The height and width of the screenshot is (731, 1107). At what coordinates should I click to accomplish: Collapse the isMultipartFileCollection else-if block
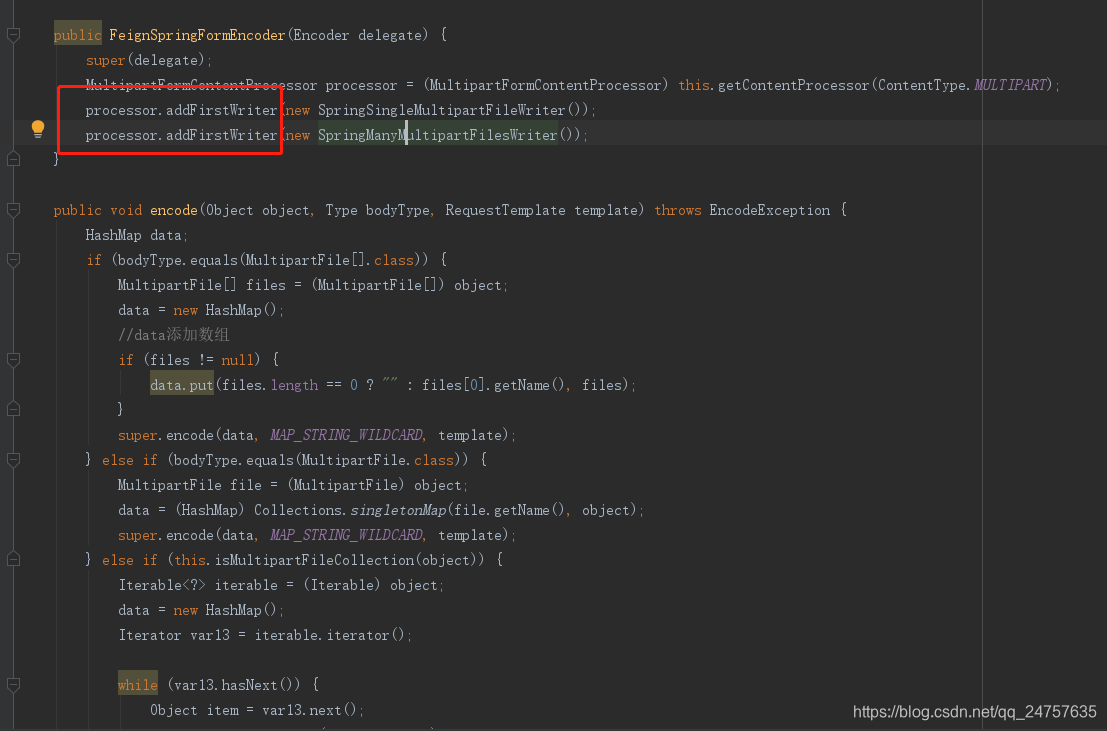pyautogui.click(x=13, y=559)
